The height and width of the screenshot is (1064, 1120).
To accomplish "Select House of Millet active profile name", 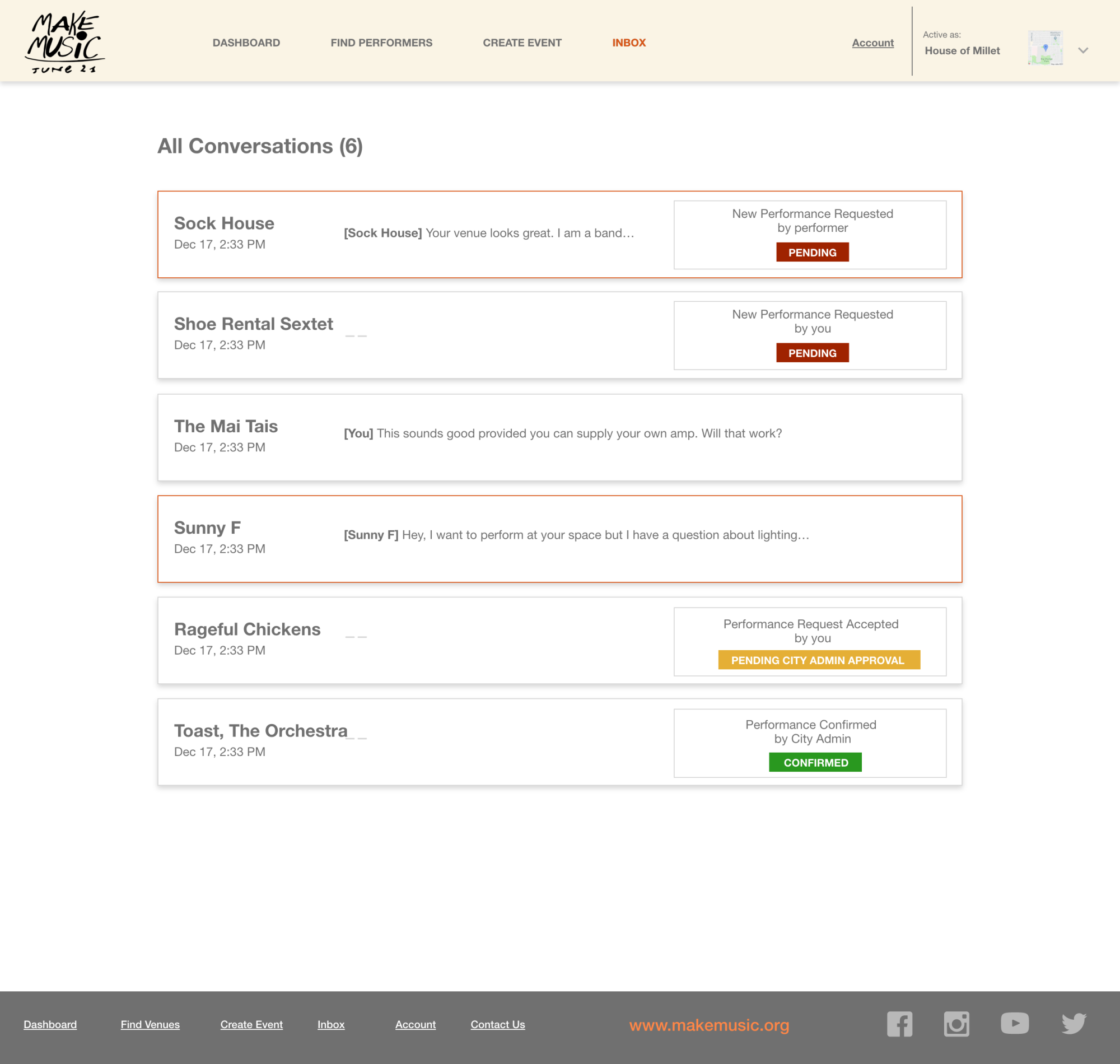I will coord(962,50).
